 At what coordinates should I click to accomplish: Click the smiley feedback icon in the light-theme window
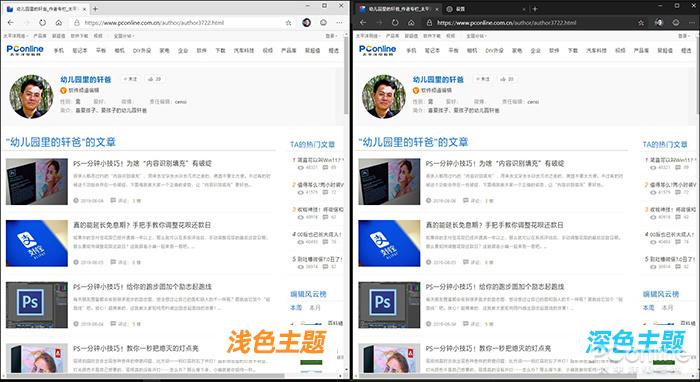tap(323, 23)
